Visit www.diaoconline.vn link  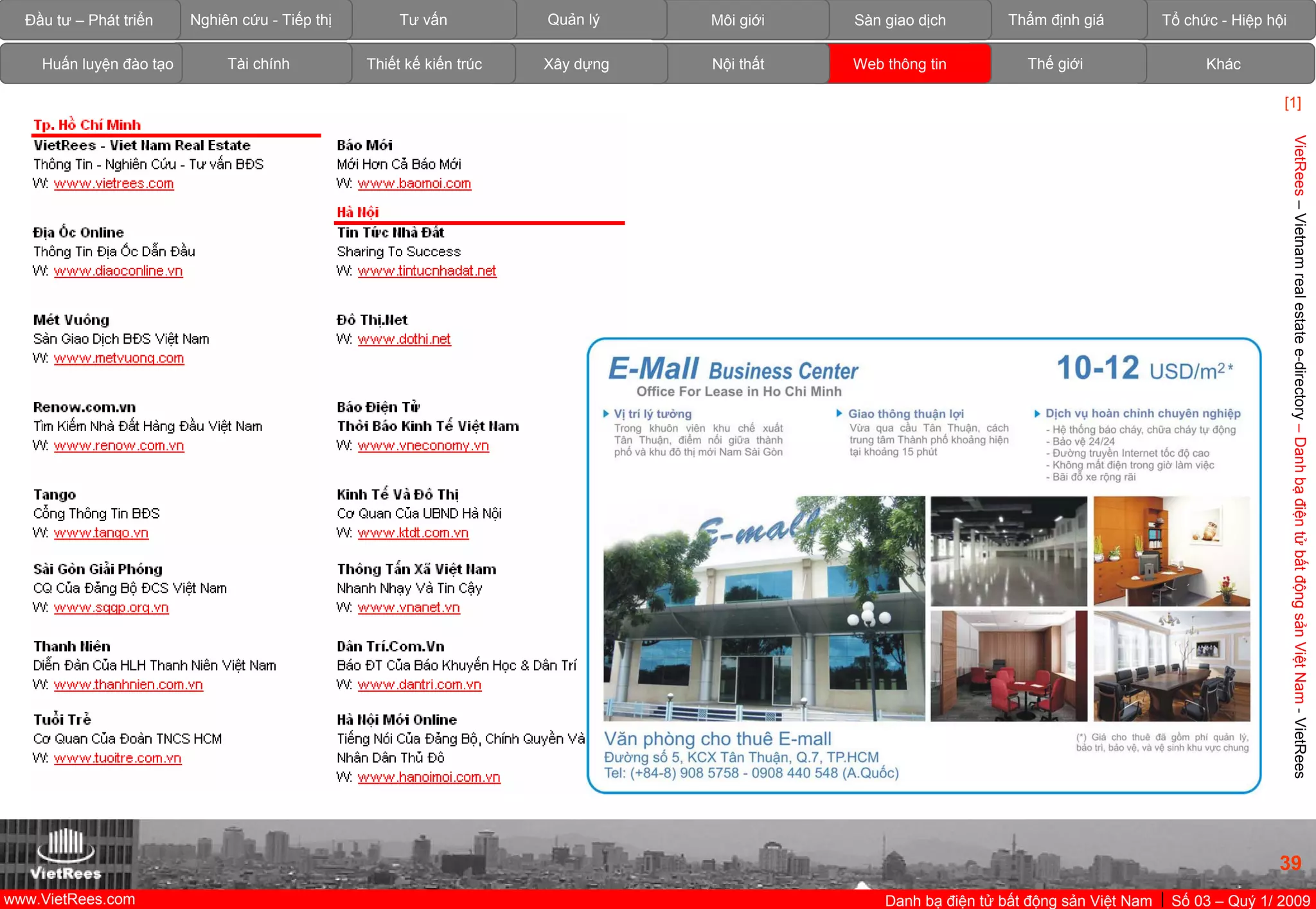click(x=118, y=271)
